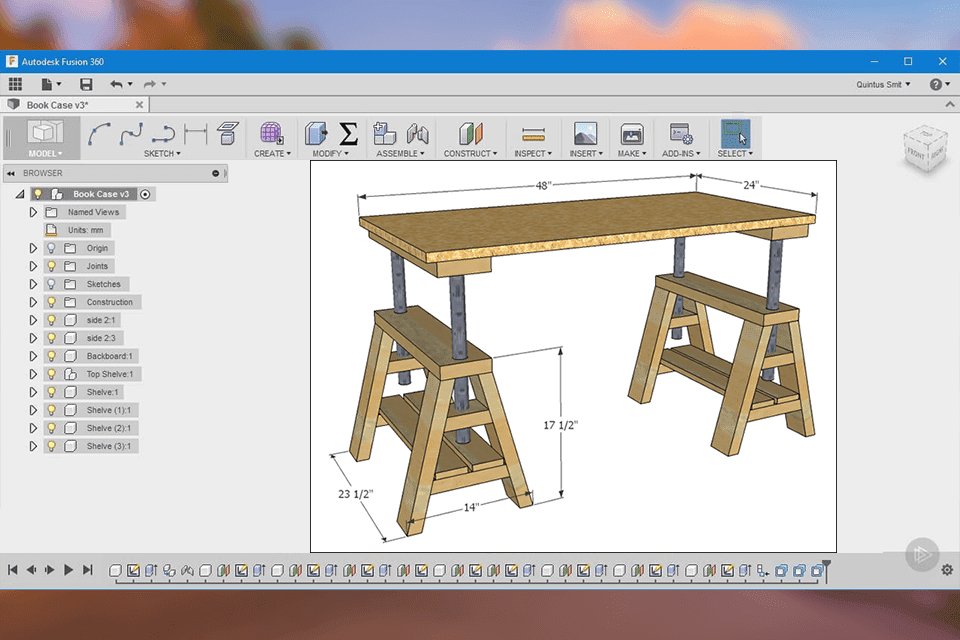Click the Insert image icon

(585, 134)
